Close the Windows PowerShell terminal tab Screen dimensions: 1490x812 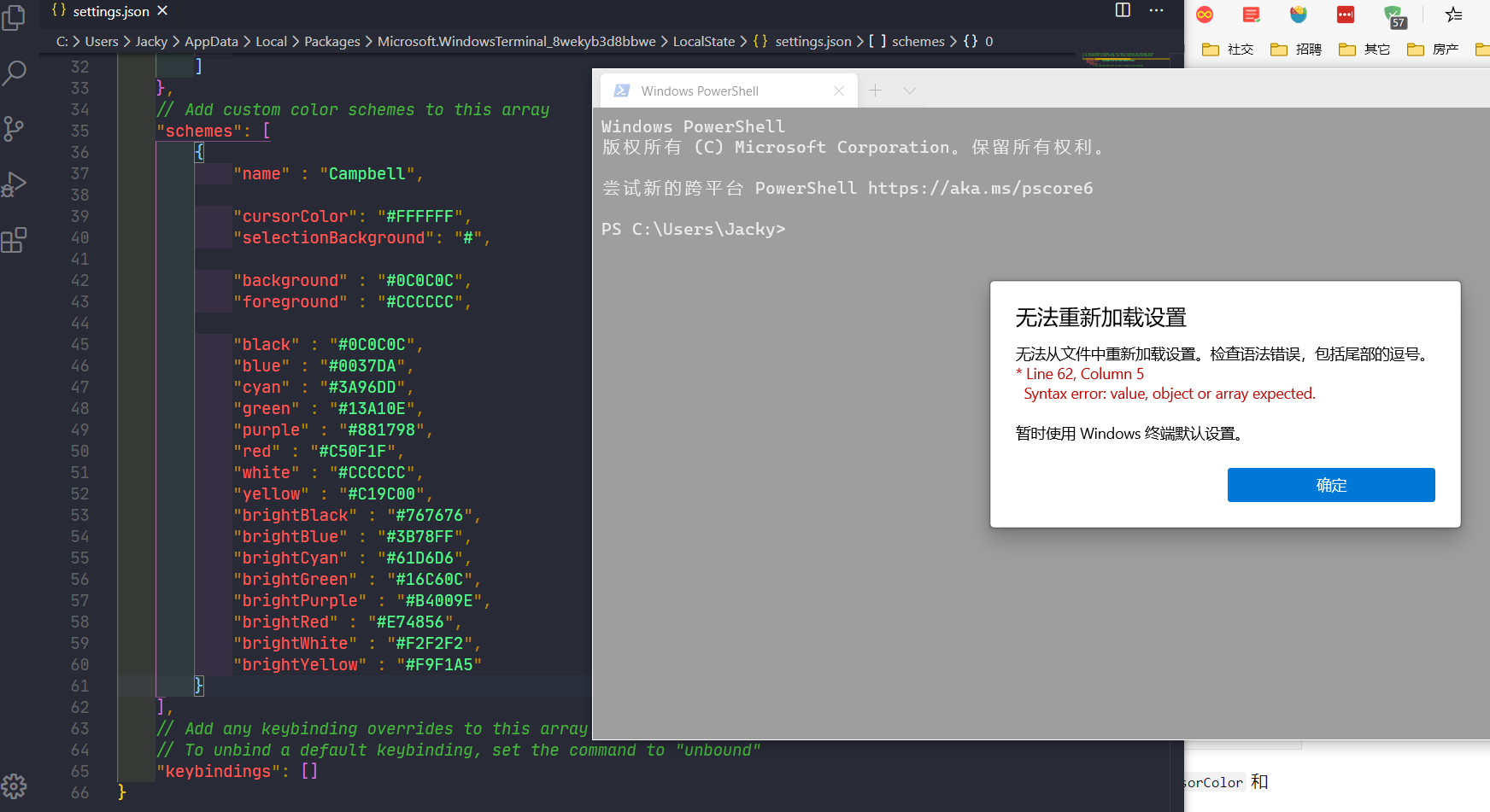839,91
